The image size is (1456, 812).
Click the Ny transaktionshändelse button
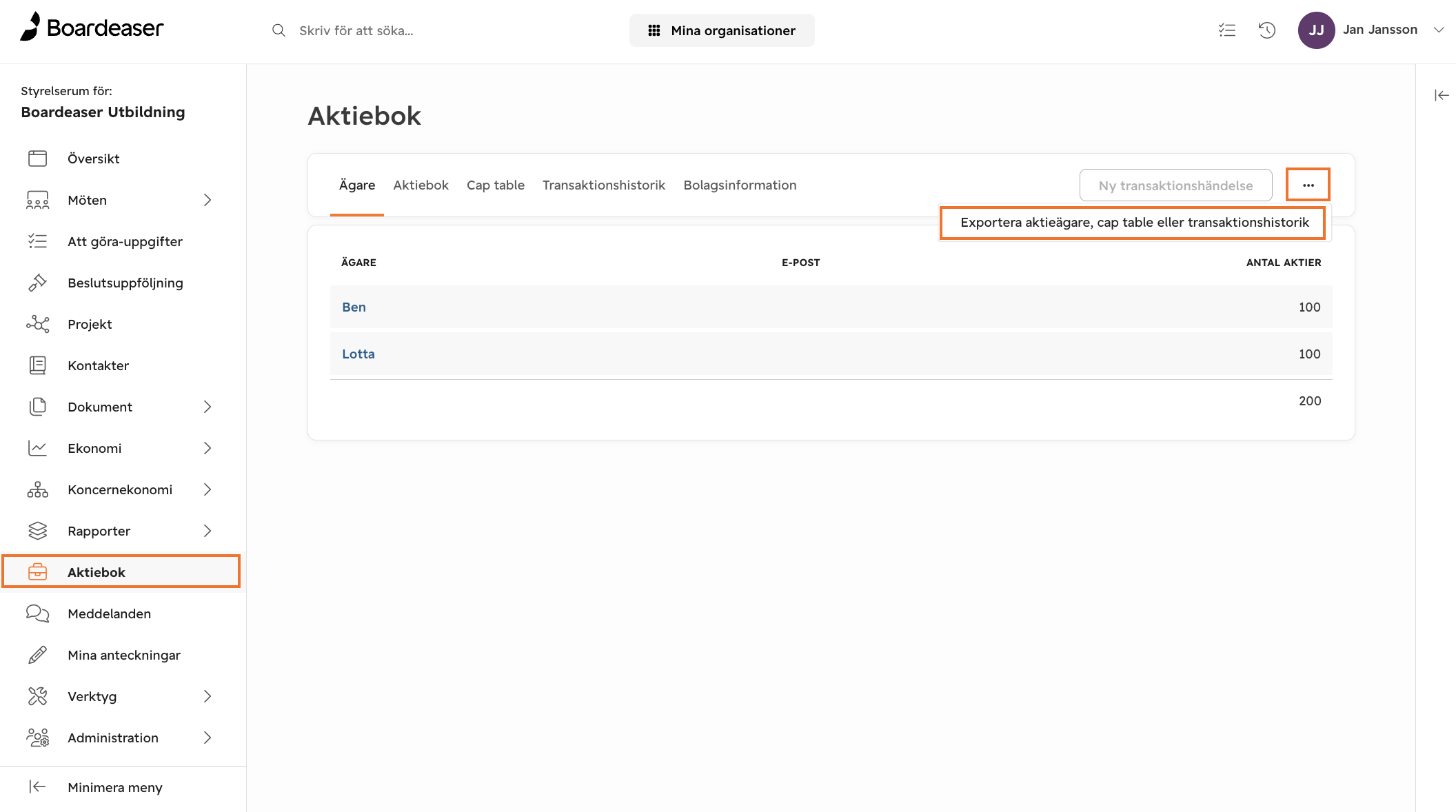(x=1175, y=185)
